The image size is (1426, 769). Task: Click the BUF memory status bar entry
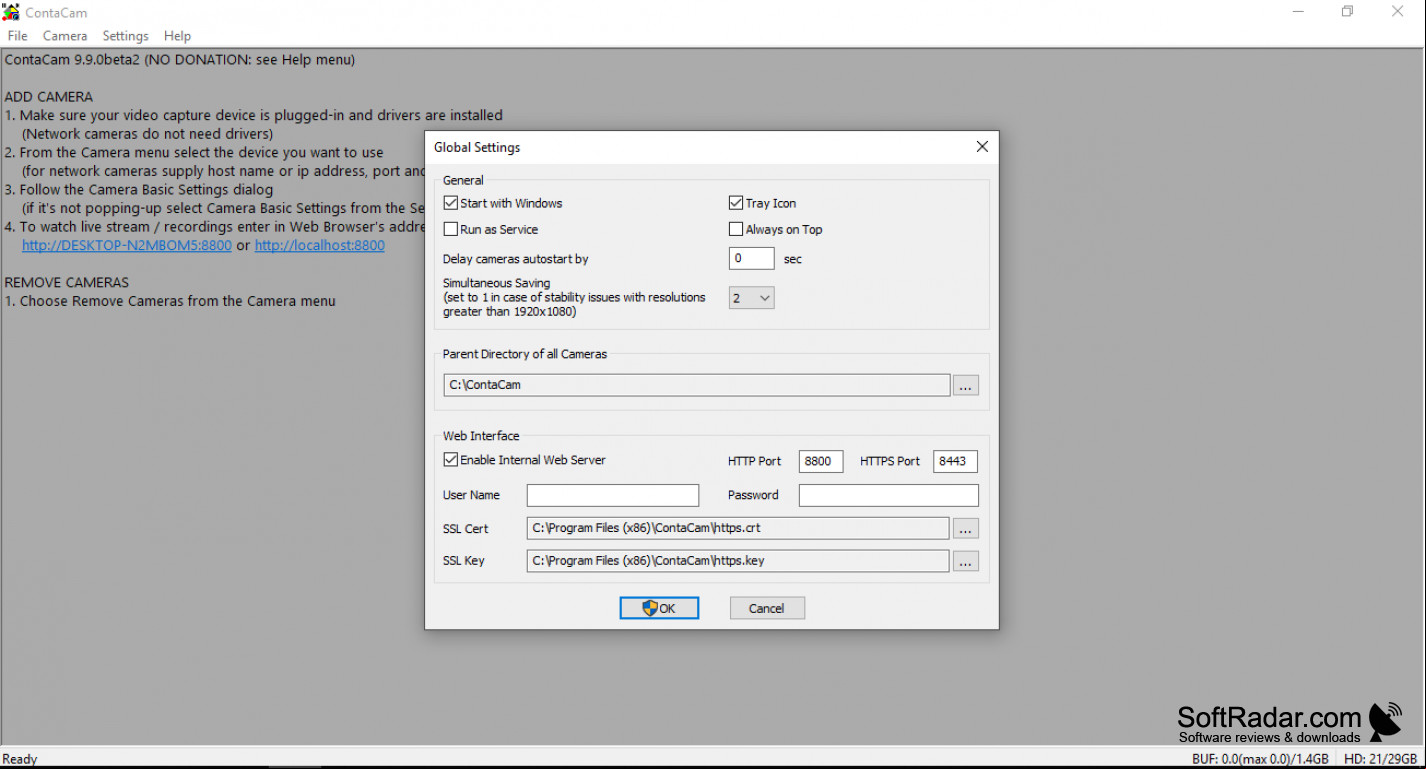(1261, 759)
